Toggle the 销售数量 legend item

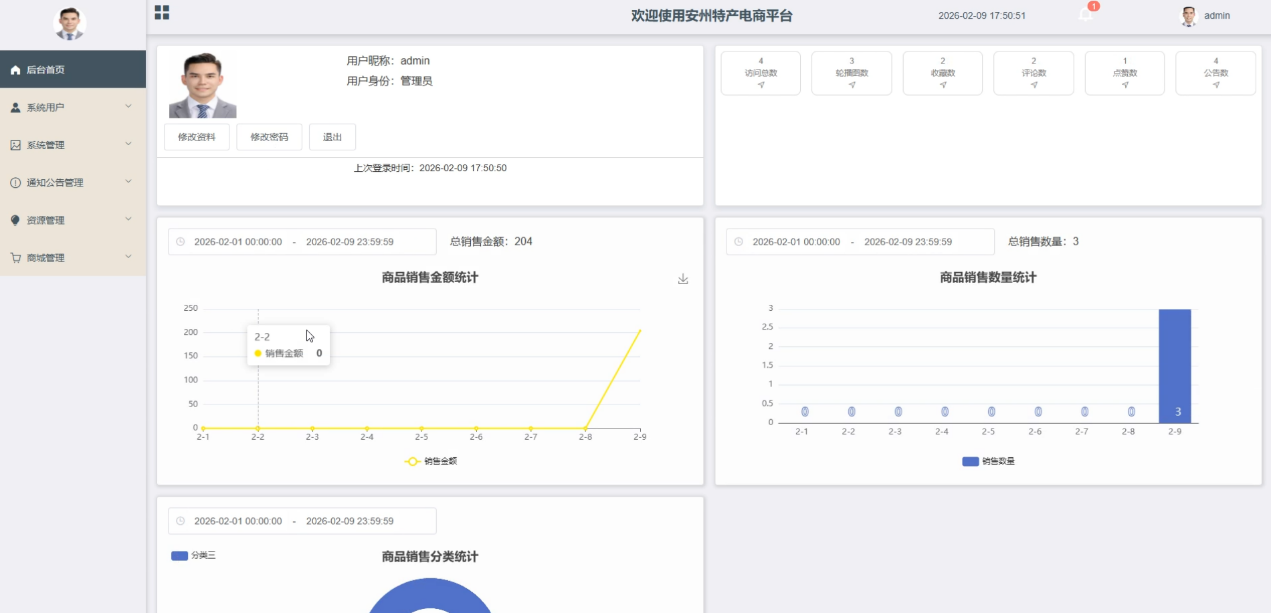click(988, 462)
